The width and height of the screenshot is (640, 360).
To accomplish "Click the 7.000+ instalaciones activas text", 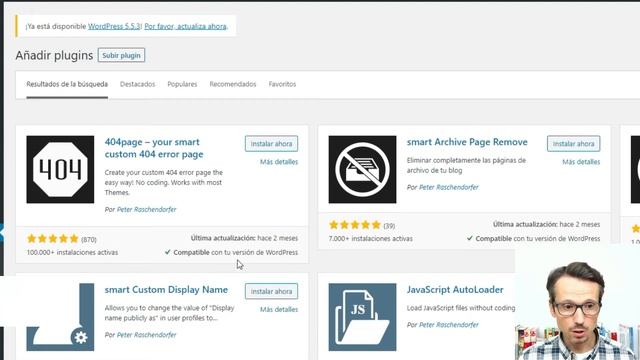I will pos(371,239).
